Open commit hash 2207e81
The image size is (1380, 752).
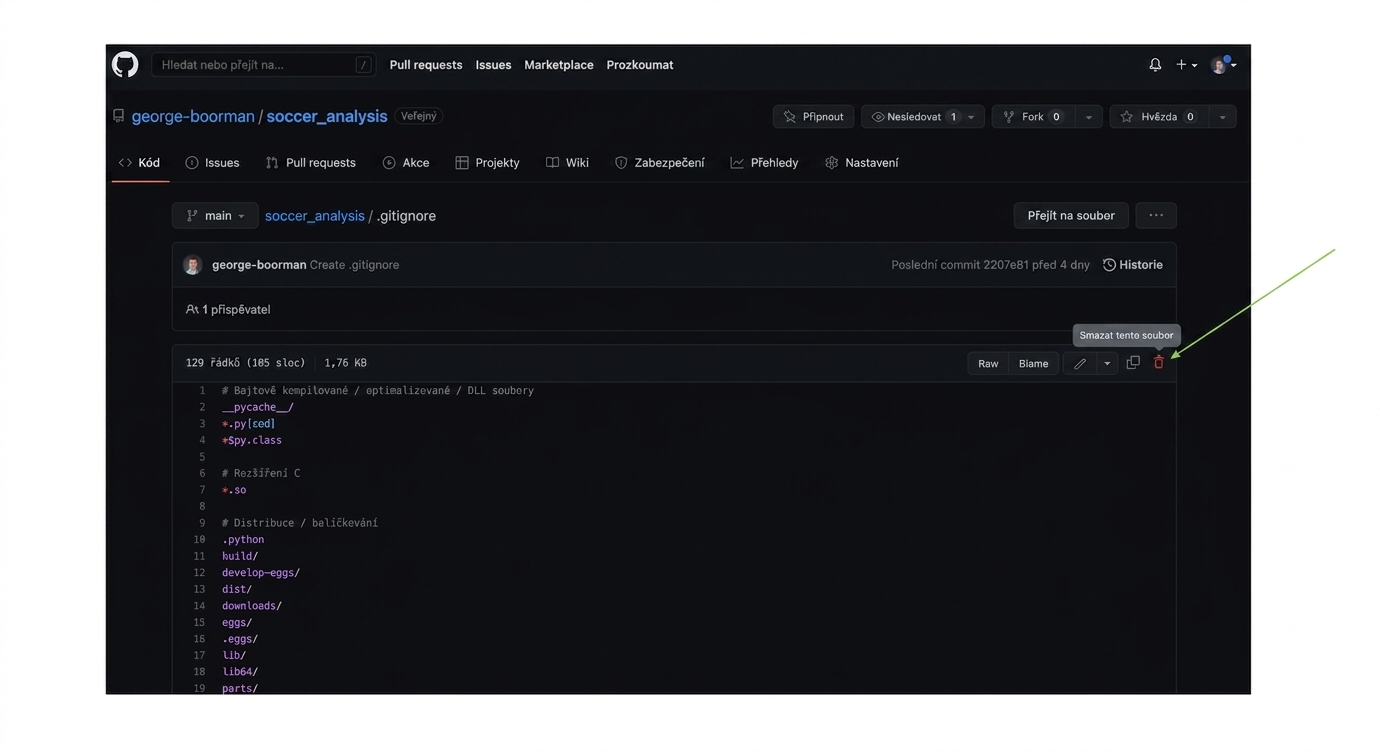point(1006,265)
